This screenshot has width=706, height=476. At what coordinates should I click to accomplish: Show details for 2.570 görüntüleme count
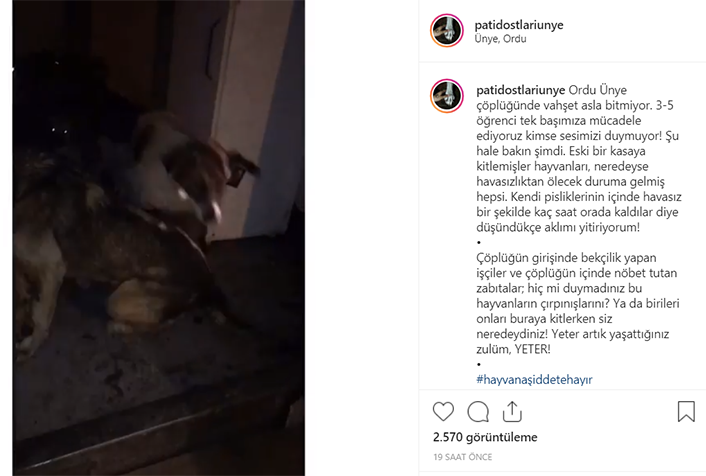pyautogui.click(x=485, y=437)
